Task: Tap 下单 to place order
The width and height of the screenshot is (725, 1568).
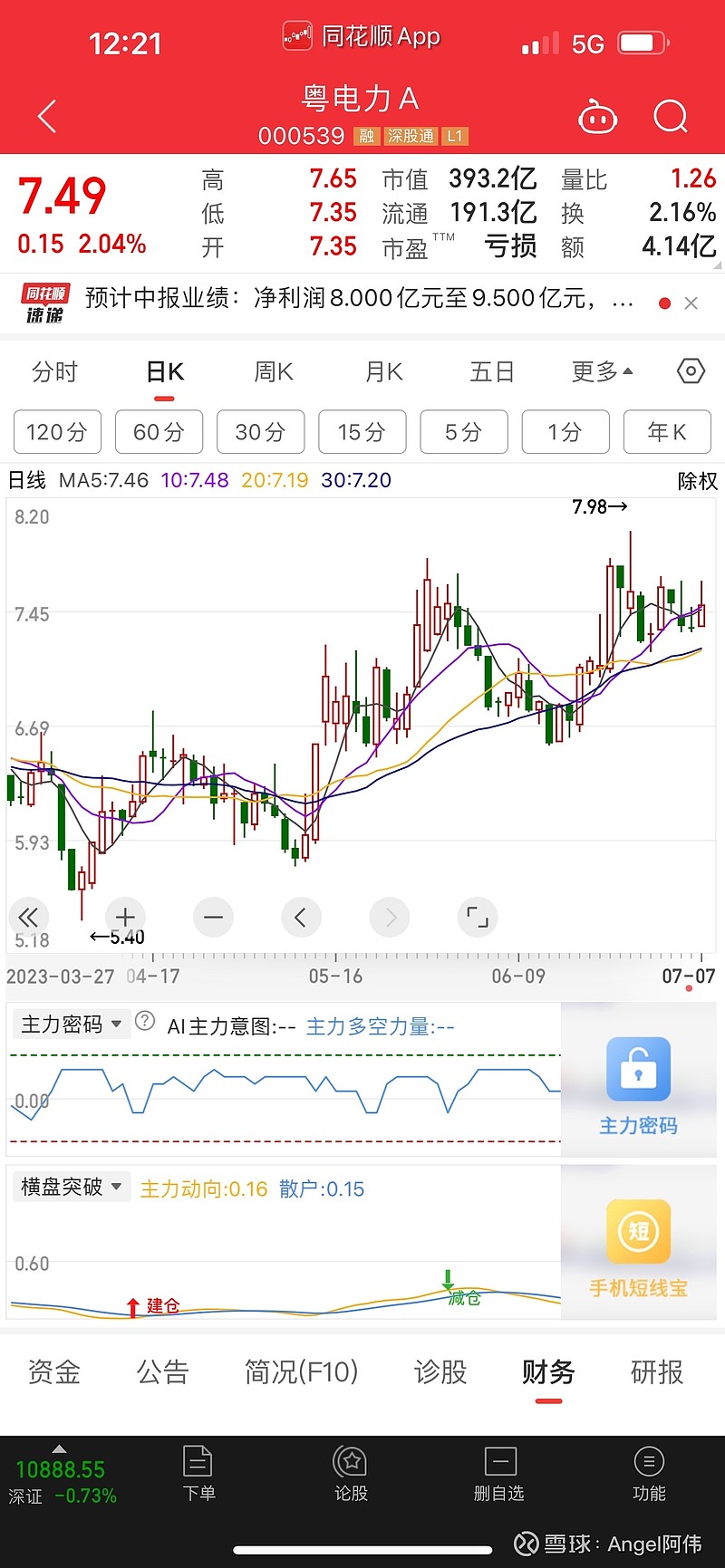Action: tap(198, 1474)
